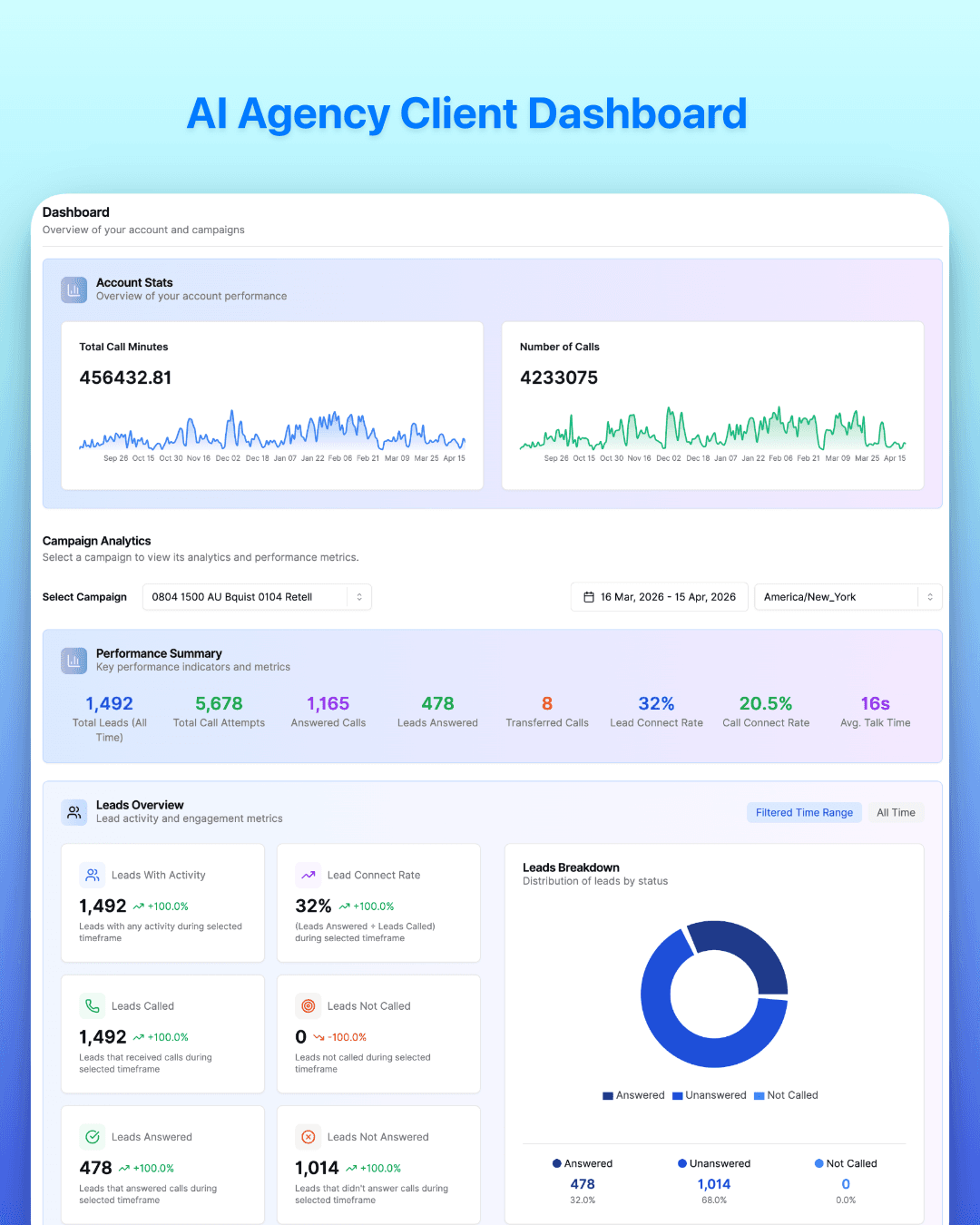The height and width of the screenshot is (1225, 980).
Task: Click the Leads Overview people icon
Action: 73,812
